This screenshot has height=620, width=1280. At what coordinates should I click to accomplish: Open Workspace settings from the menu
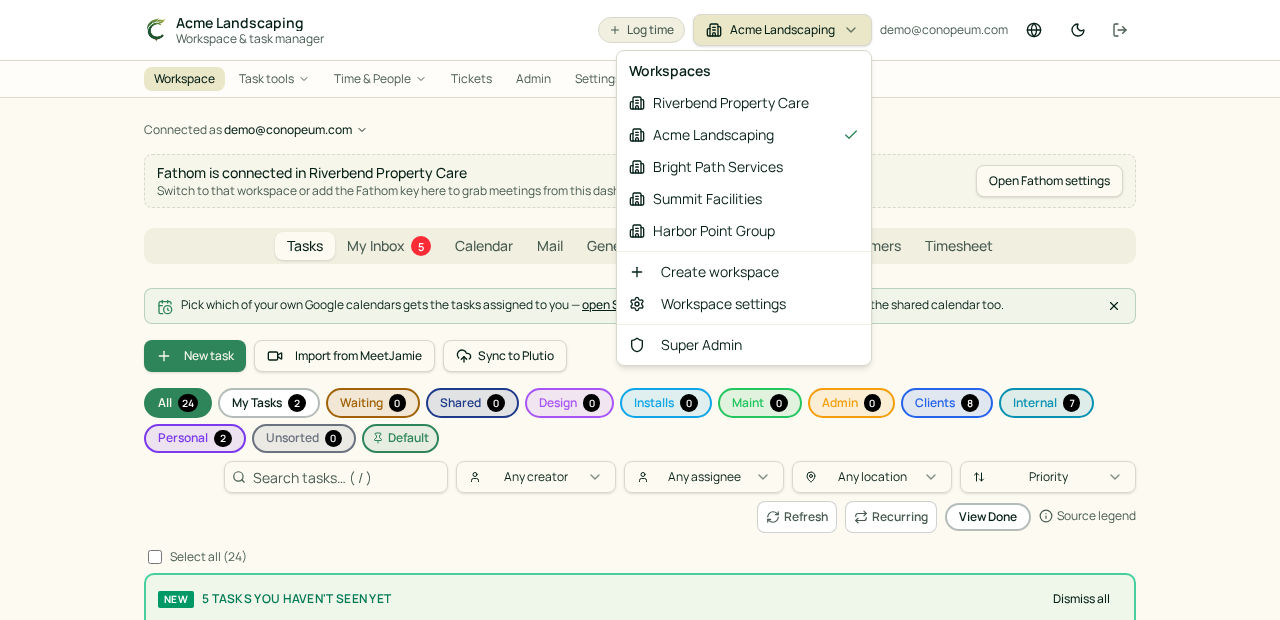(x=744, y=304)
